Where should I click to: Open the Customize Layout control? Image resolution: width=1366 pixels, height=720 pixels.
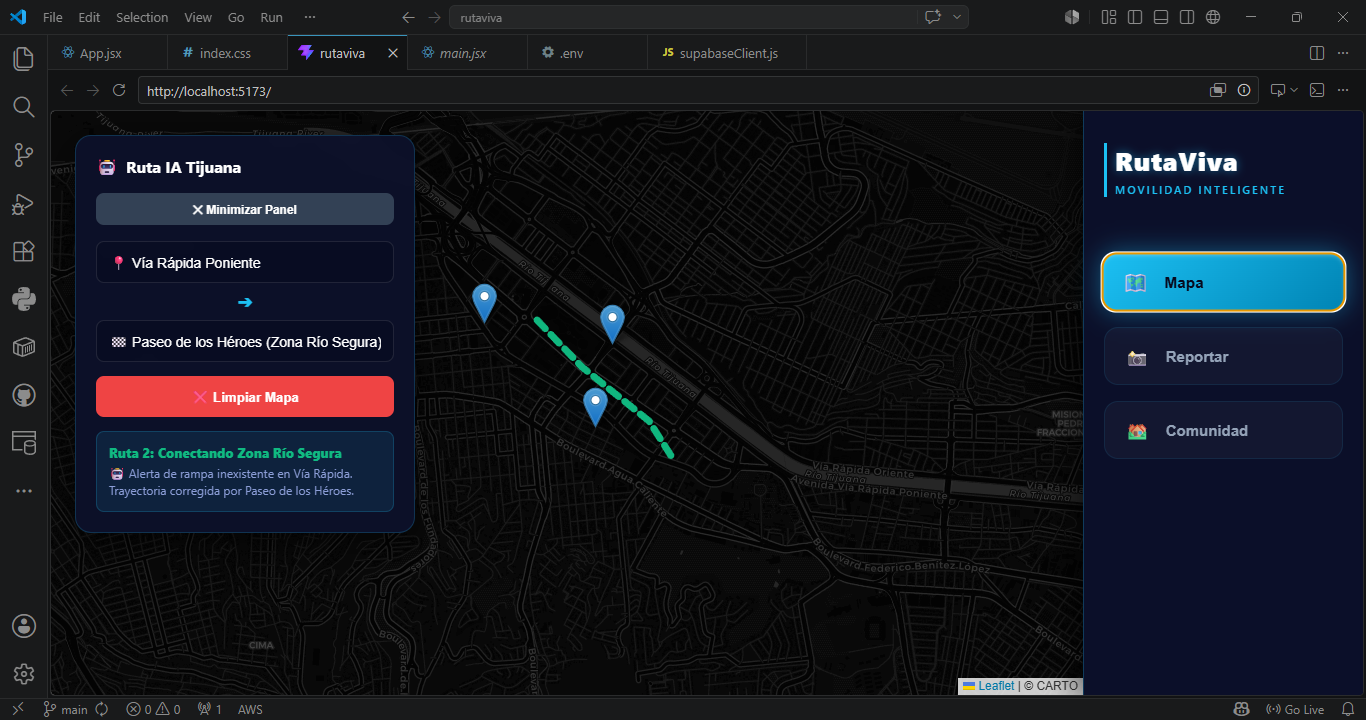pyautogui.click(x=1109, y=17)
